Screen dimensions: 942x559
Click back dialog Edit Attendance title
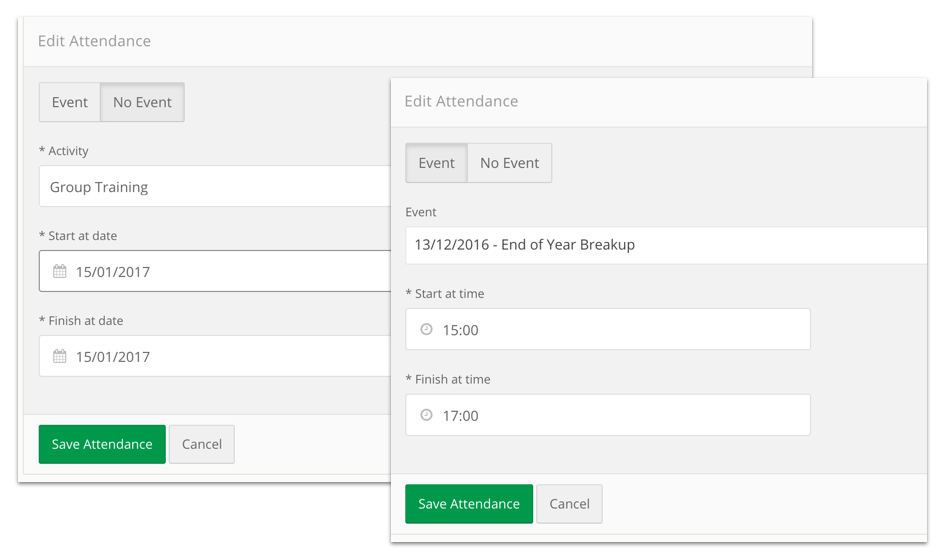(94, 41)
